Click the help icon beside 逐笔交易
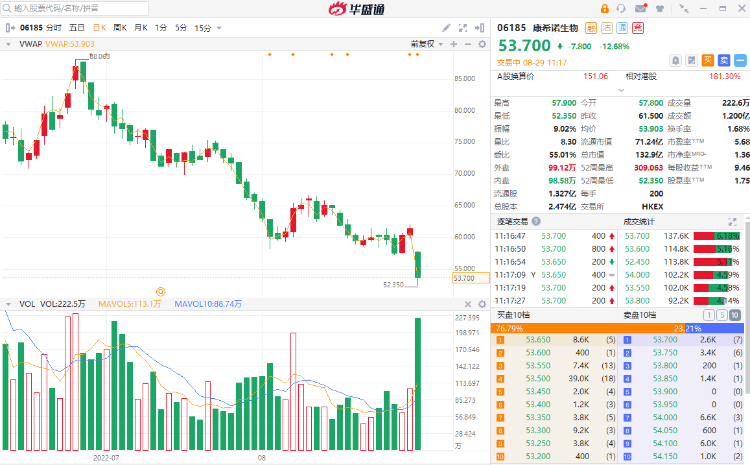The image size is (750, 465). point(536,221)
